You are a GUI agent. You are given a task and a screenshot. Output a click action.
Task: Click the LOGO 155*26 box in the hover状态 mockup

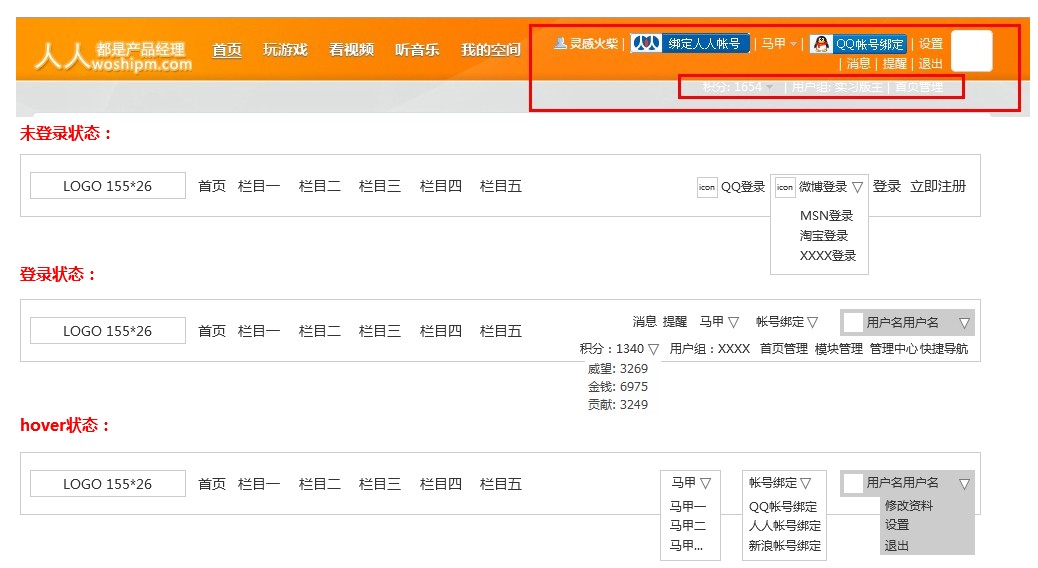108,484
